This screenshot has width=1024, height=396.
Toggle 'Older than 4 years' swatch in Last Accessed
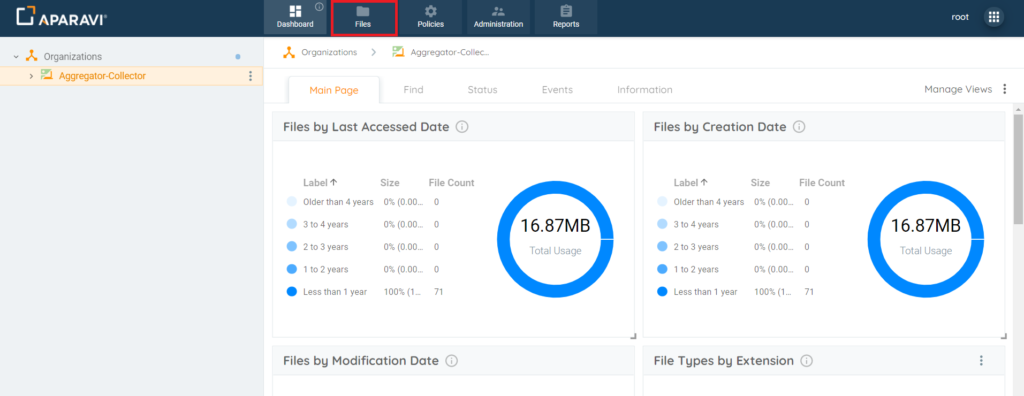tap(292, 202)
